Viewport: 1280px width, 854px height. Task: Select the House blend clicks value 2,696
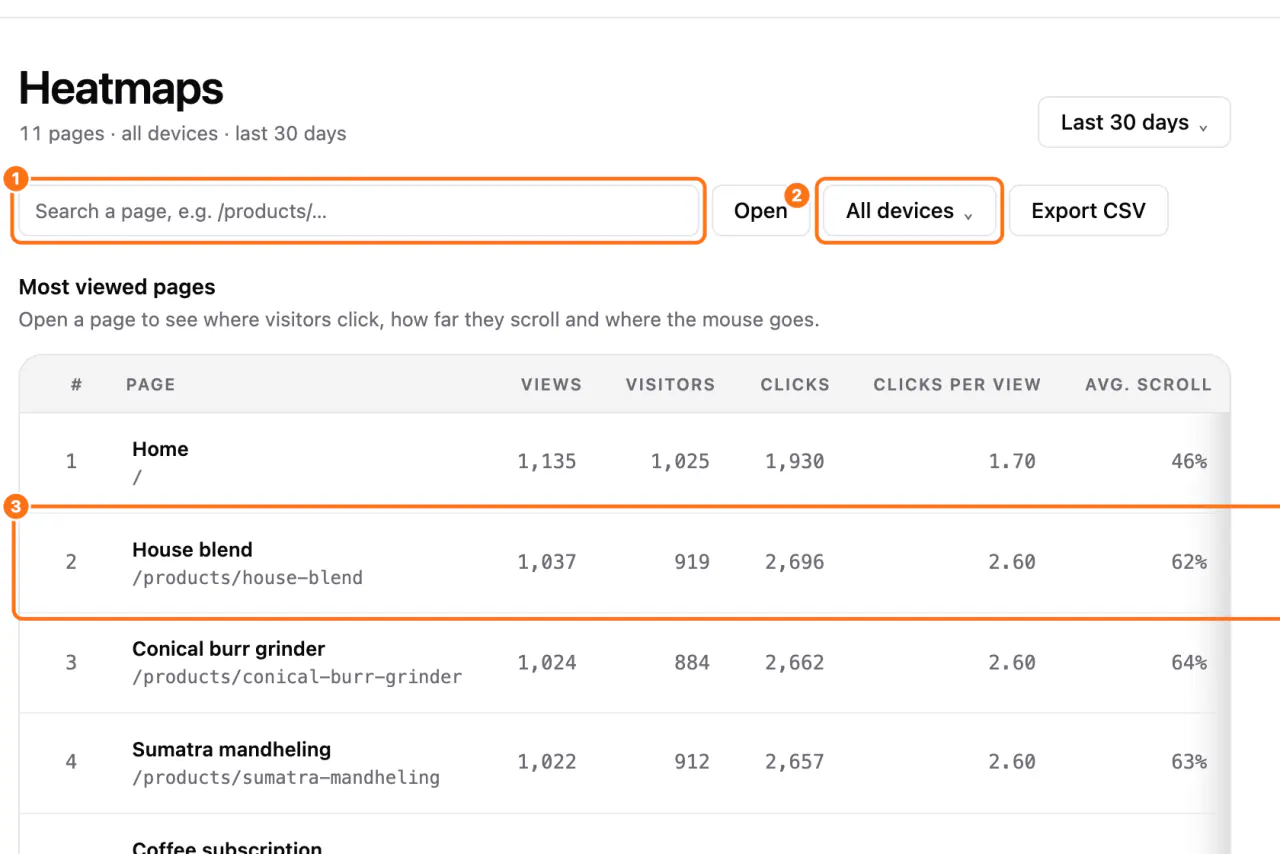(795, 562)
